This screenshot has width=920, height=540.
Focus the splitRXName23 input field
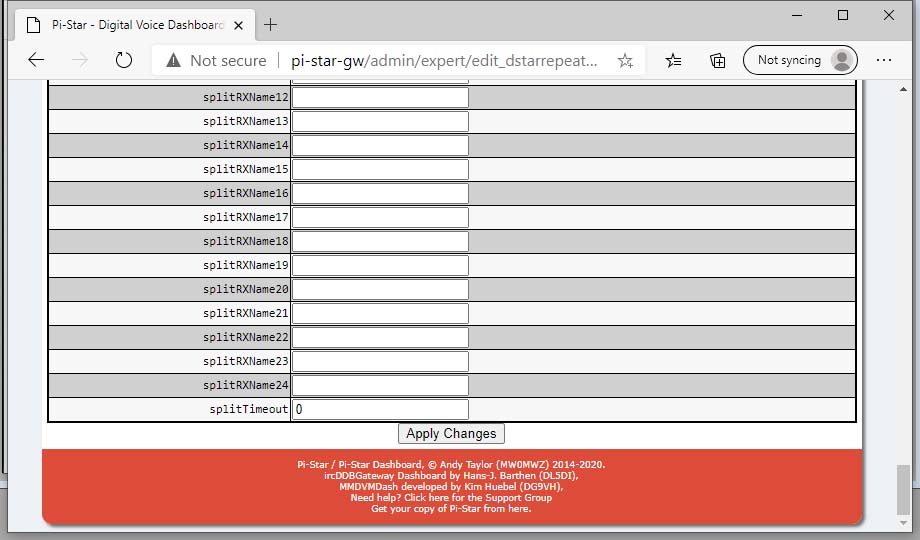380,362
